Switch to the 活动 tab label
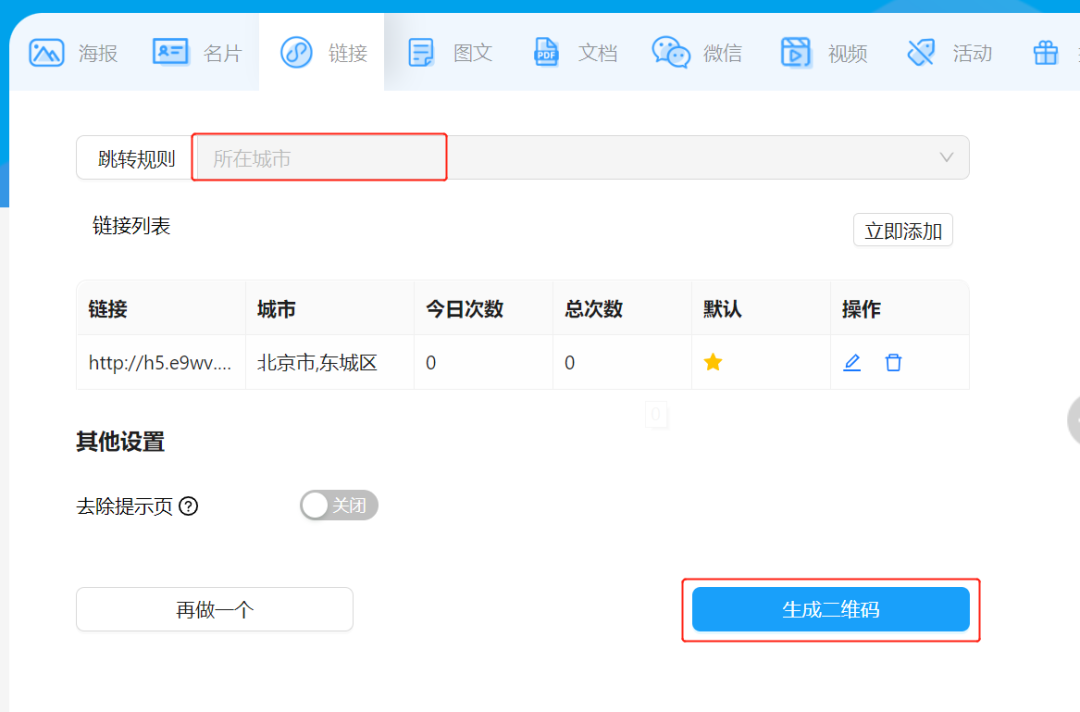The width and height of the screenshot is (1080, 712). tap(972, 53)
